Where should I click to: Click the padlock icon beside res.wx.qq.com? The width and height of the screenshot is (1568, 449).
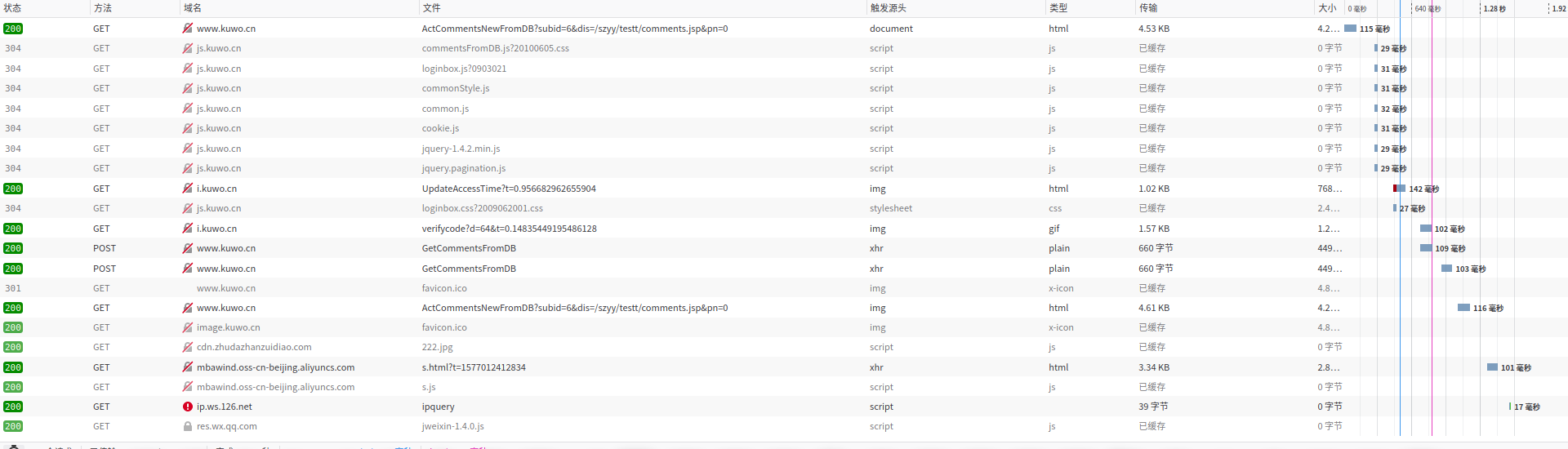click(x=188, y=426)
